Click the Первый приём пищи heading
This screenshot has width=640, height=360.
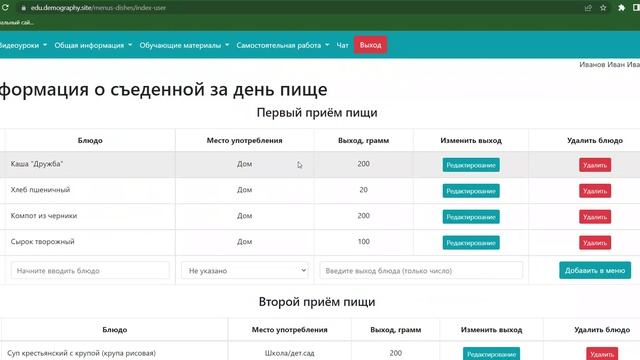[317, 113]
